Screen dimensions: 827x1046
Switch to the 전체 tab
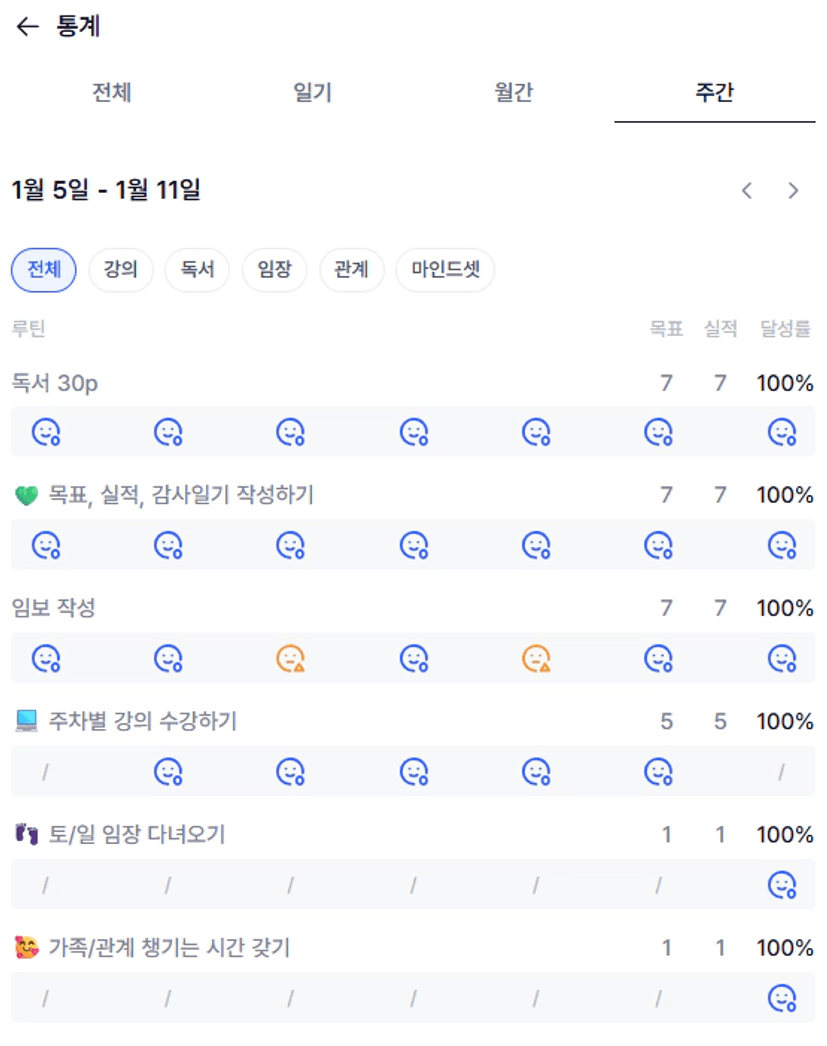pos(112,93)
